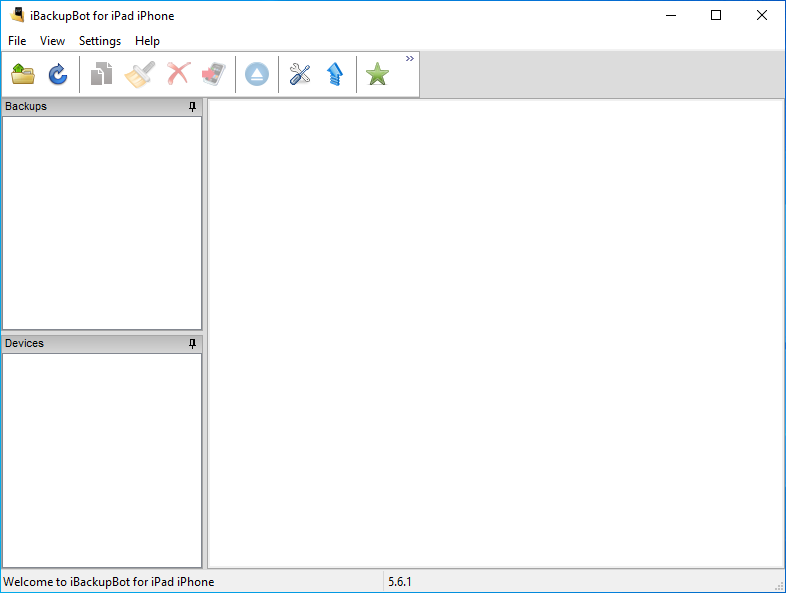786x593 pixels.
Task: Click the blue upward arrow icon
Action: coord(335,74)
